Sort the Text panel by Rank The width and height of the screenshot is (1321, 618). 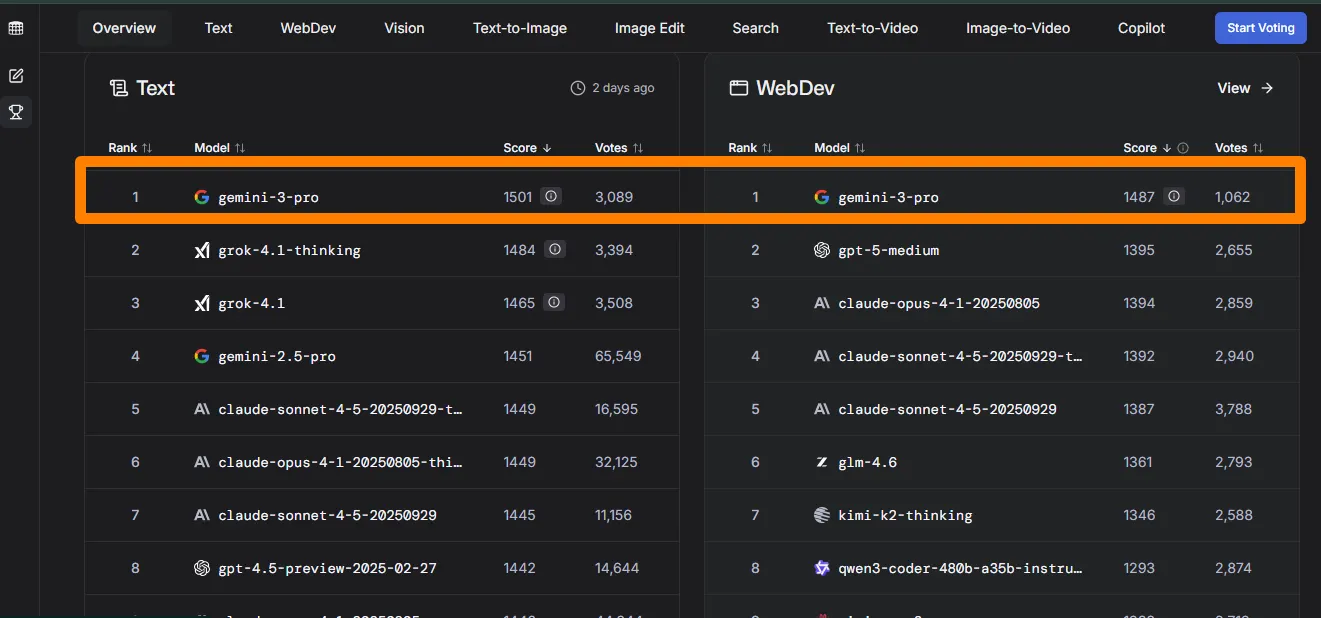130,148
